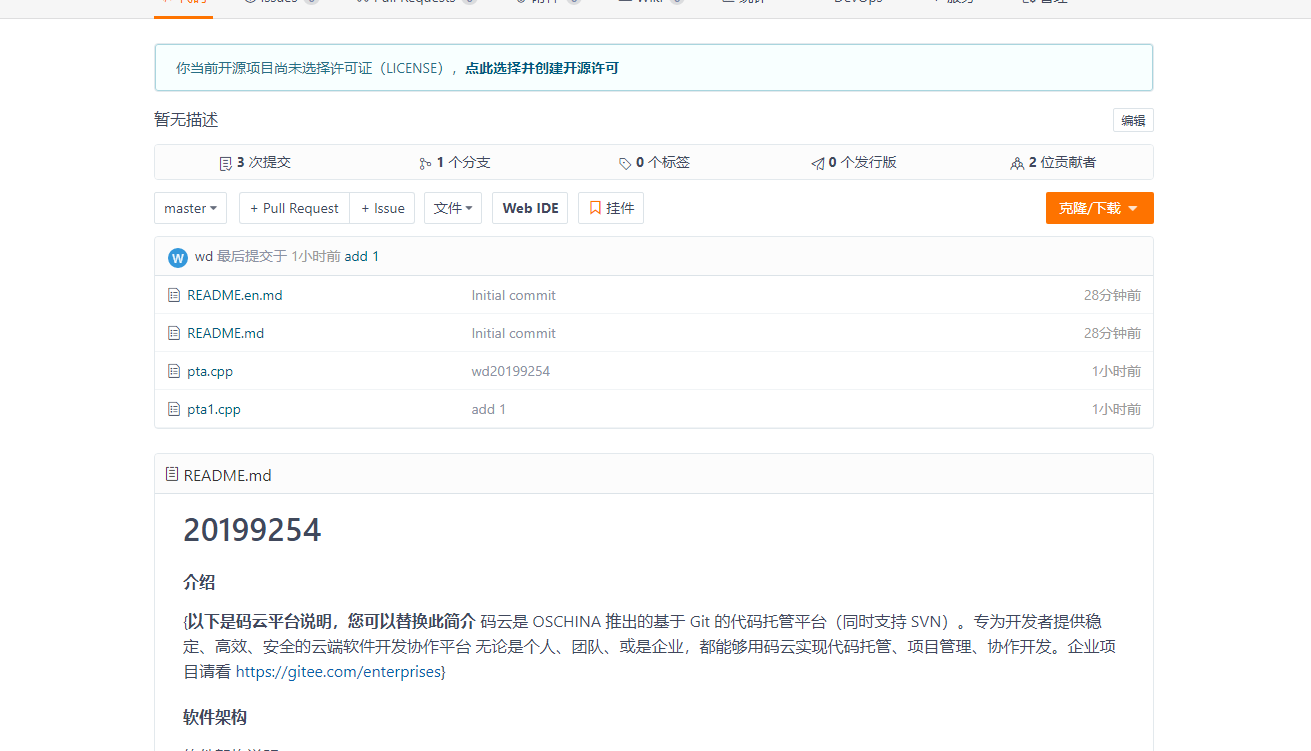Click the file icon in the README.md file row
This screenshot has height=751, width=1311.
coord(174,333)
